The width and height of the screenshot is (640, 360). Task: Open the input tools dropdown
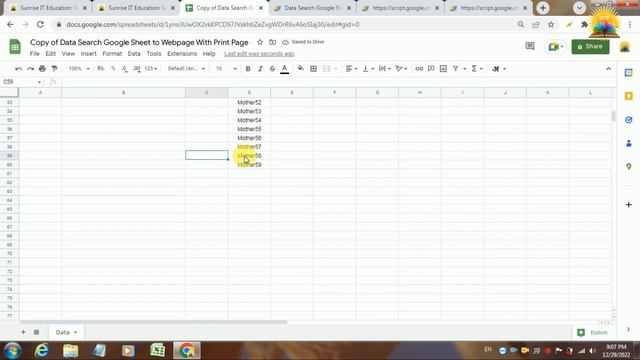pyautogui.click(x=499, y=69)
